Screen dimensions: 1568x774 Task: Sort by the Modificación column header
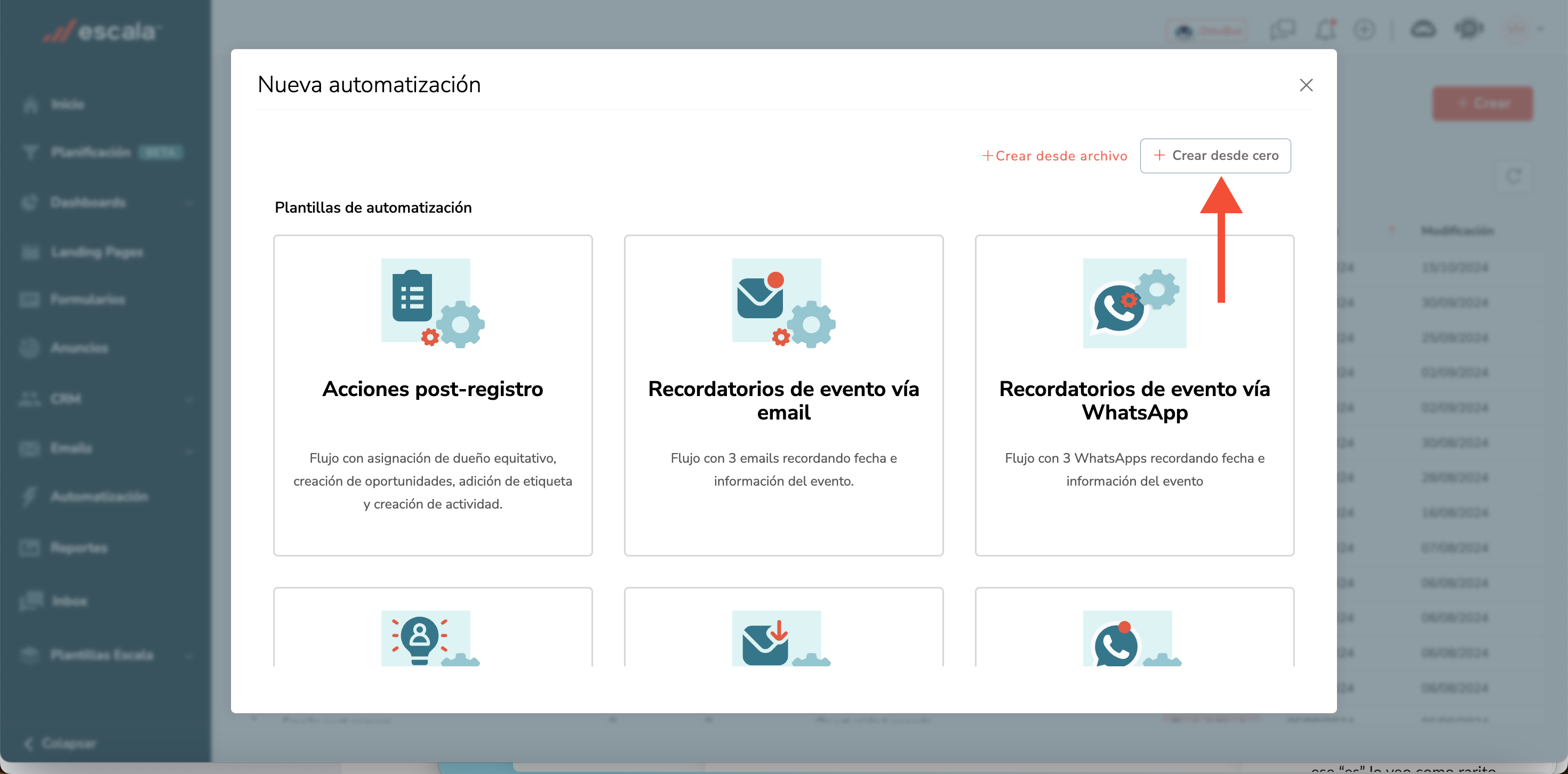[1457, 231]
